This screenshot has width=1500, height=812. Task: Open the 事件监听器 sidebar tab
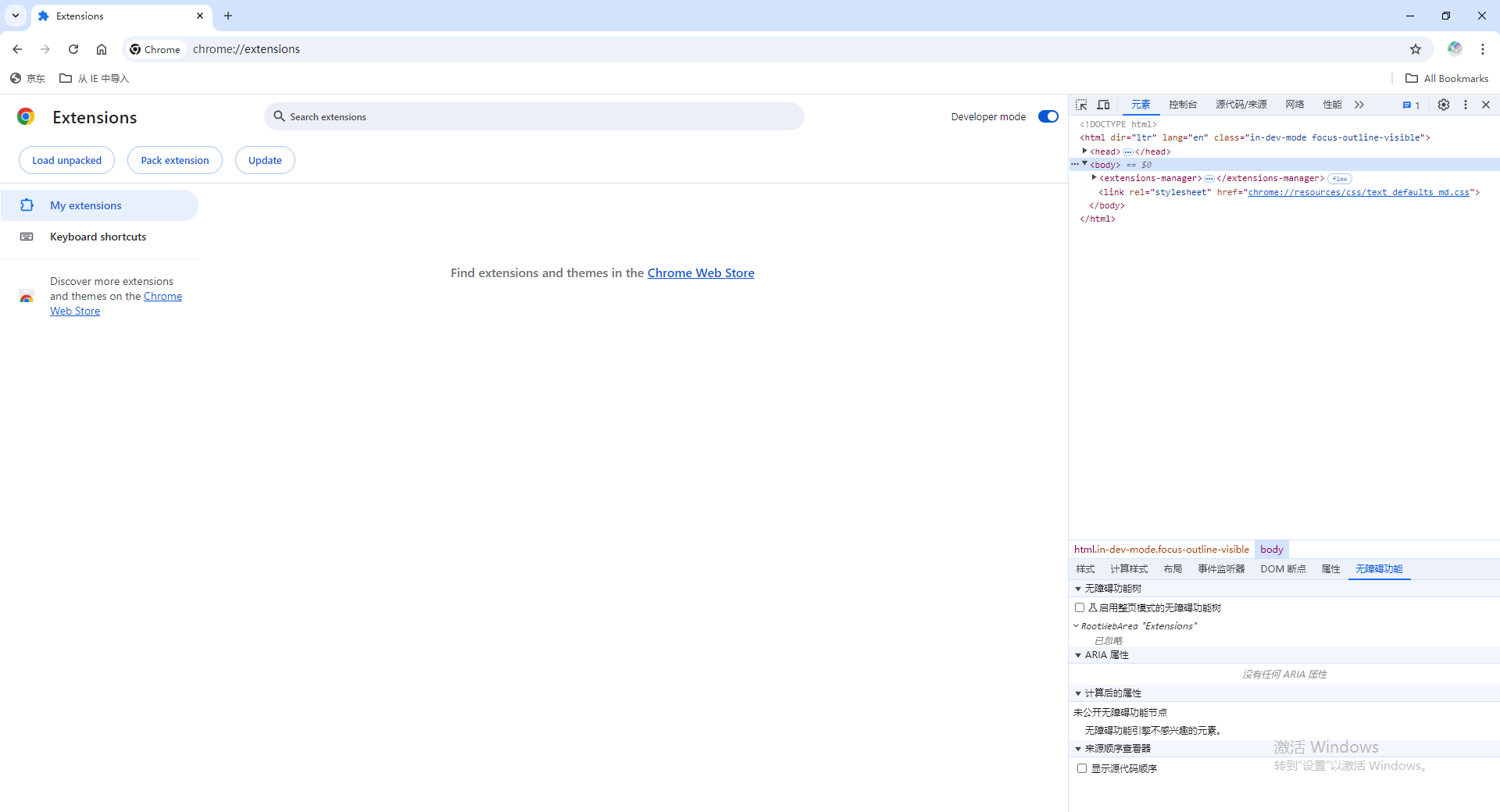(x=1221, y=569)
